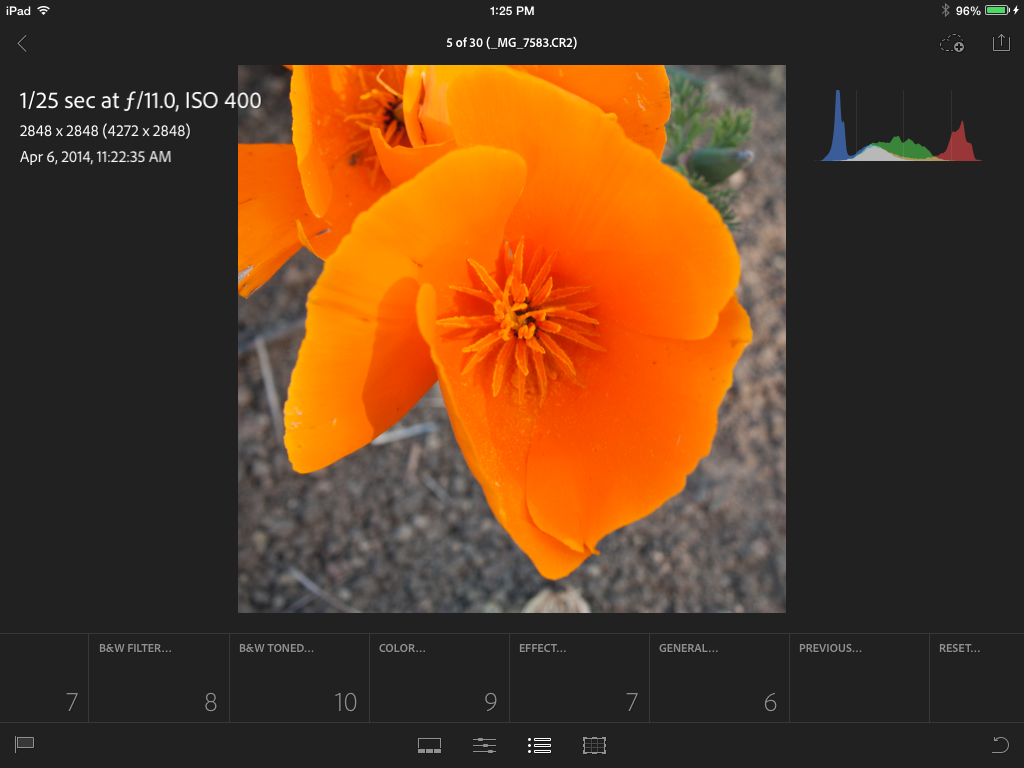This screenshot has width=1024, height=768.
Task: Toggle the pick flag icon
Action: [x=25, y=744]
